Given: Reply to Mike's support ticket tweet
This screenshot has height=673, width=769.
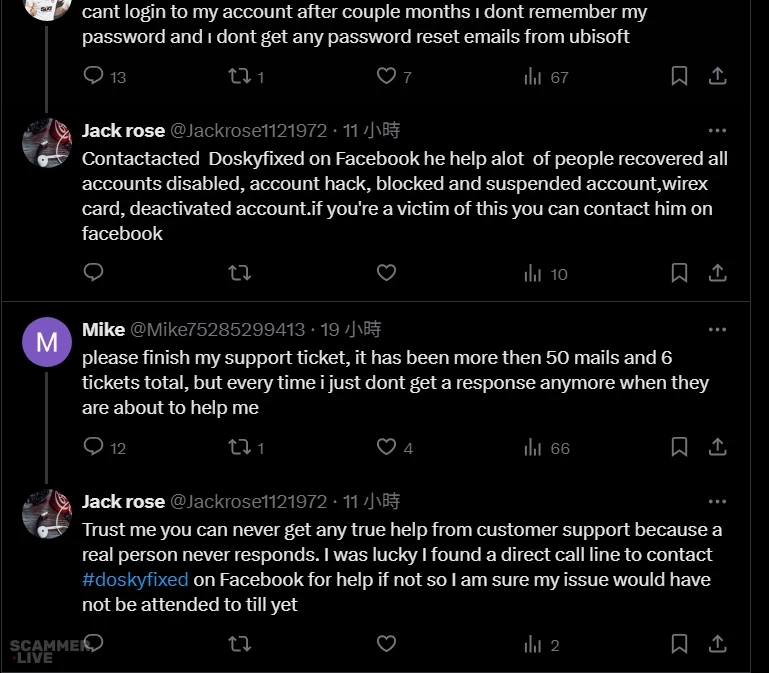Looking at the screenshot, I should pos(94,447).
